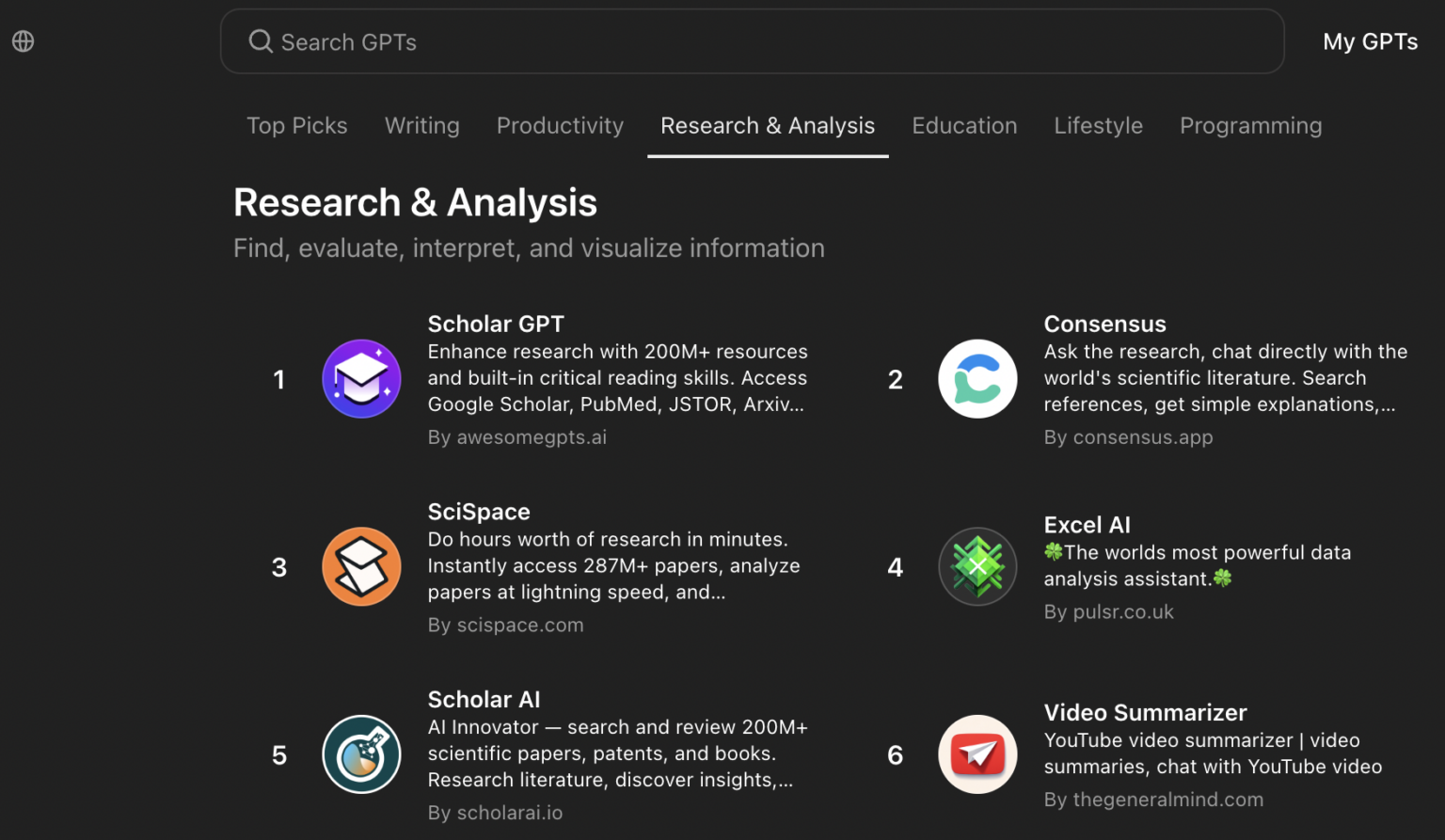Open the Programming tab

[x=1250, y=126]
